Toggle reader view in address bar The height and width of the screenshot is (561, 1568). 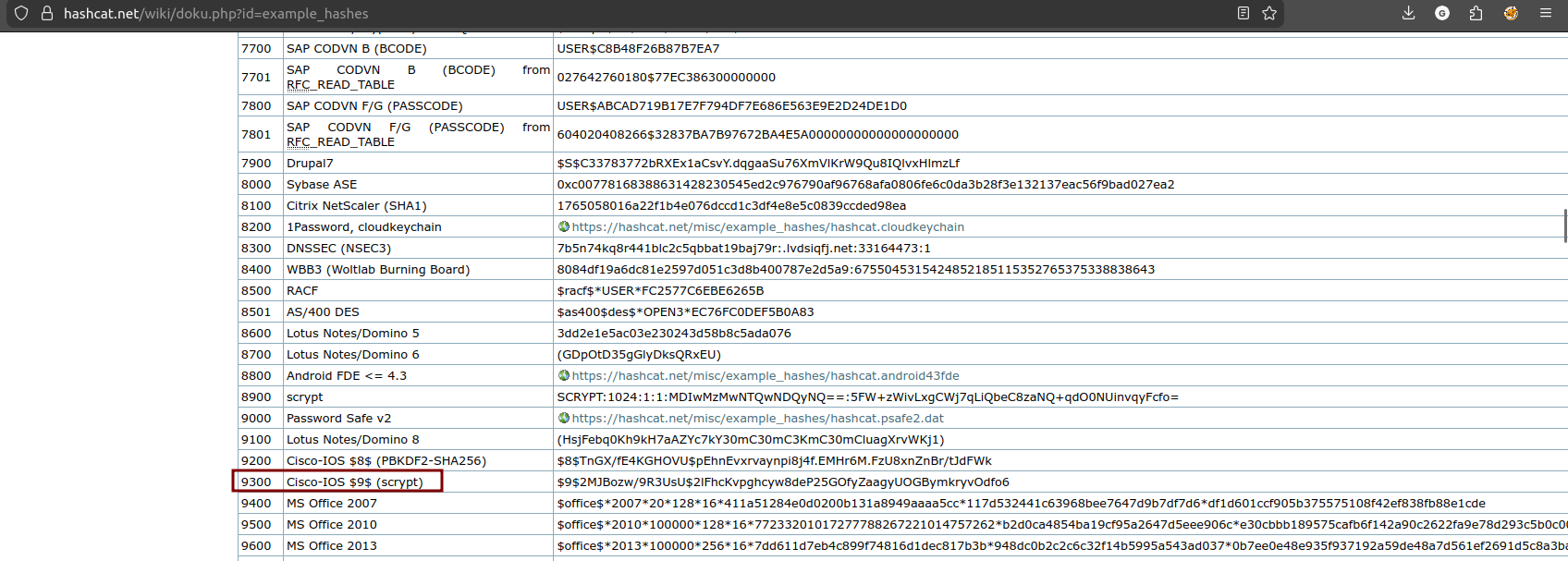1243,13
